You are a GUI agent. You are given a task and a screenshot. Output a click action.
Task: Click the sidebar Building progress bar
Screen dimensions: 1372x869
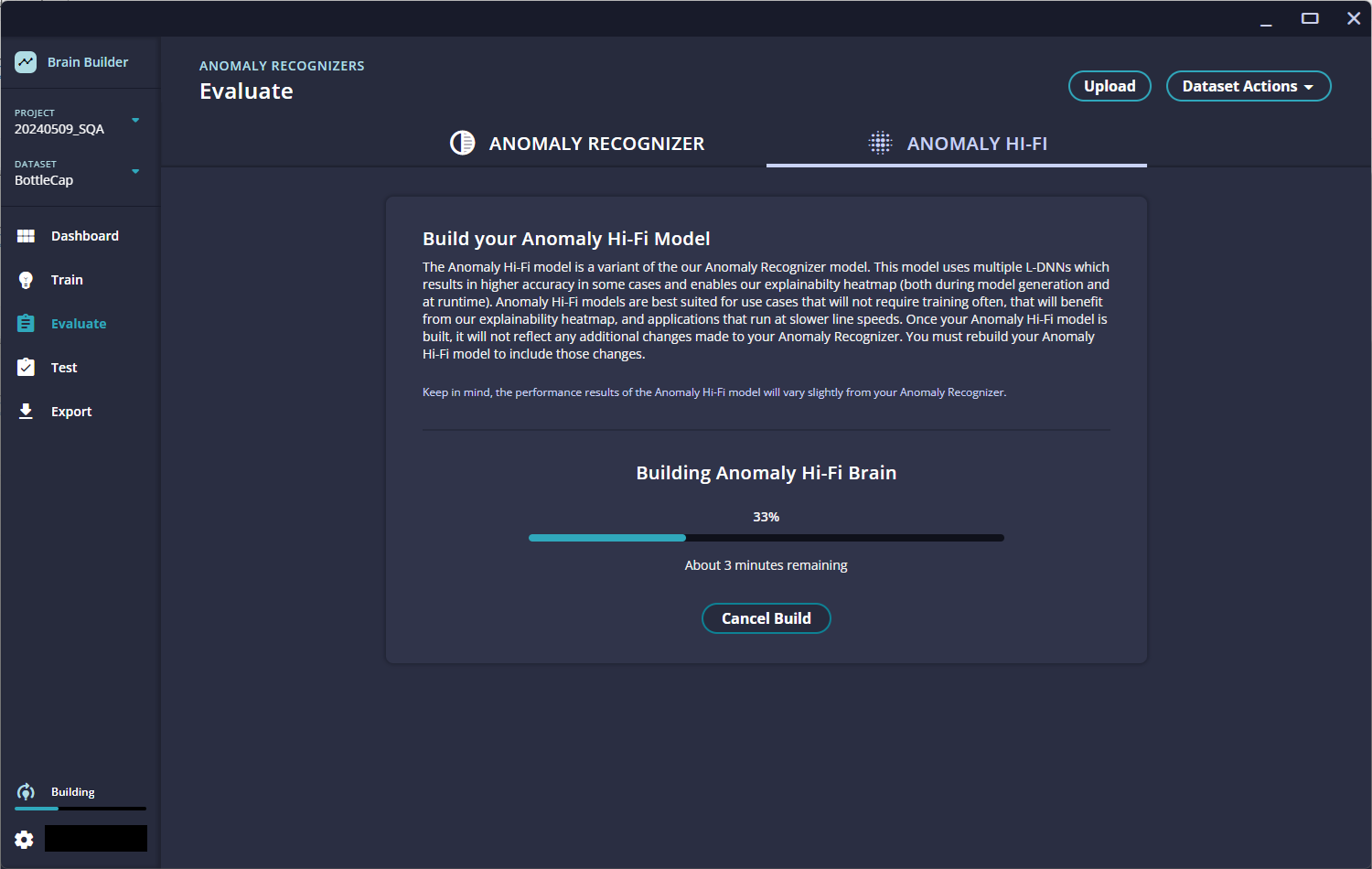click(x=80, y=809)
